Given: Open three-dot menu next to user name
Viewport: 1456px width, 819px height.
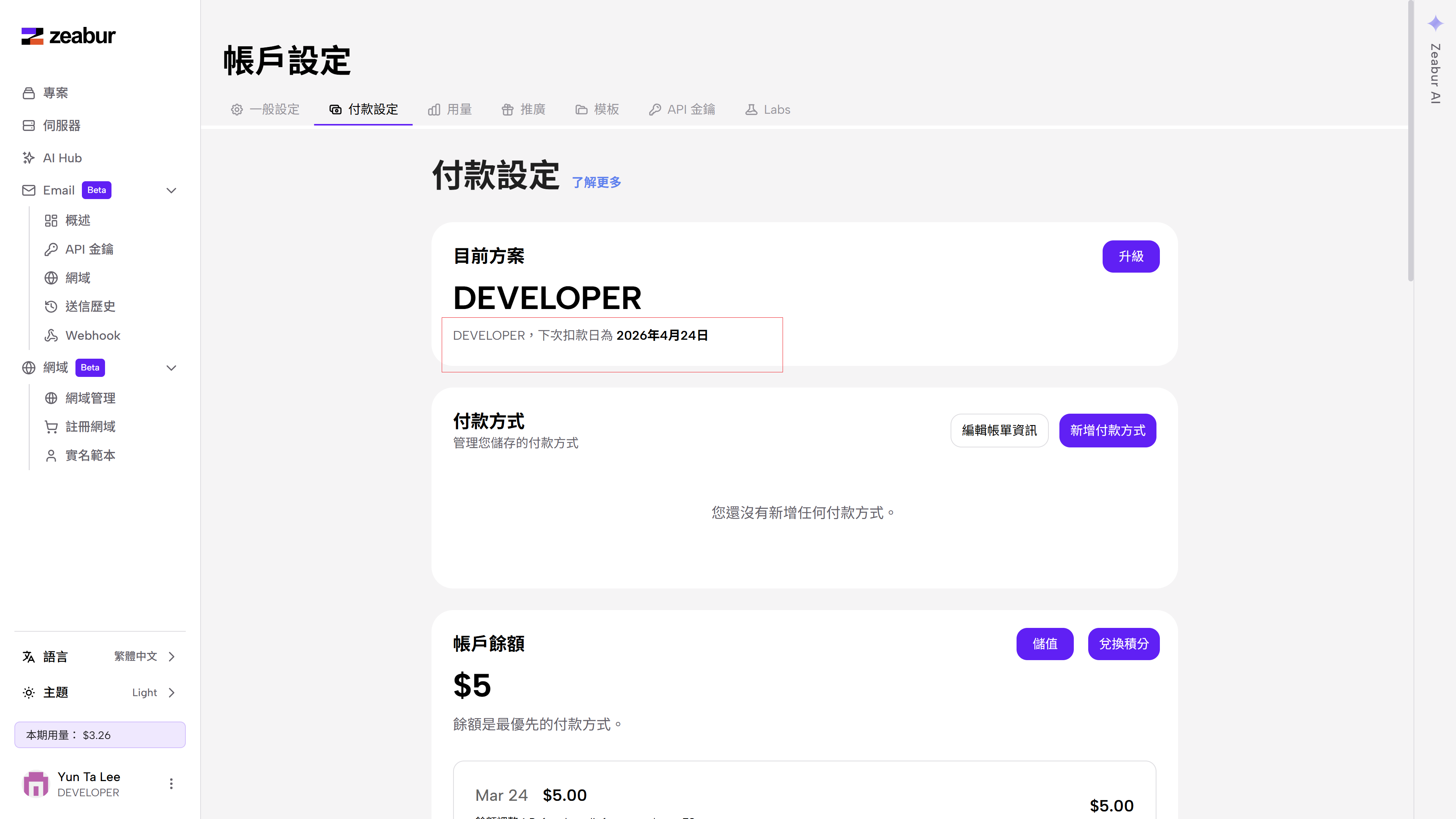Looking at the screenshot, I should pos(171,784).
